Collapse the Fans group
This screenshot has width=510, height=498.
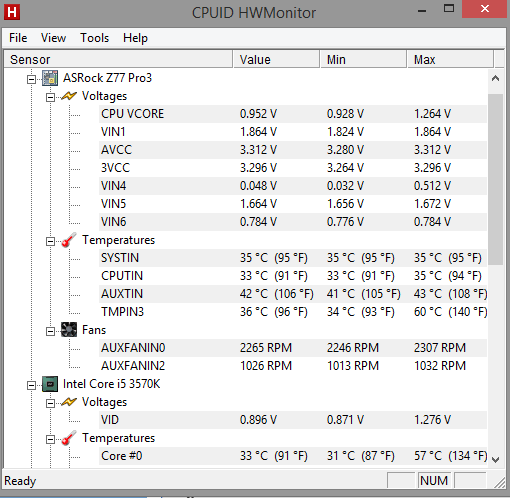point(50,331)
